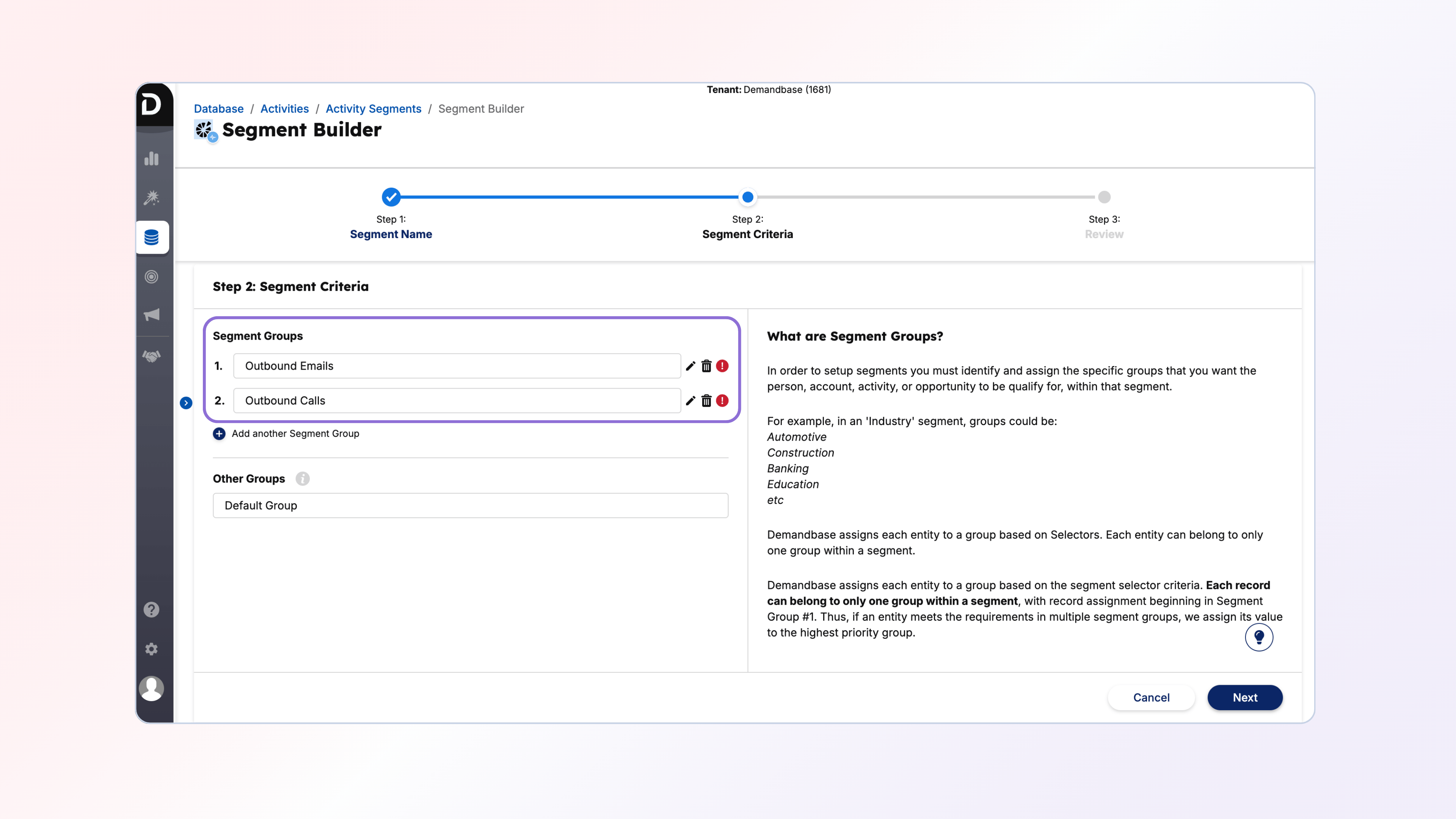Select the database sidebar icon
1456x819 pixels.
pyautogui.click(x=152, y=237)
